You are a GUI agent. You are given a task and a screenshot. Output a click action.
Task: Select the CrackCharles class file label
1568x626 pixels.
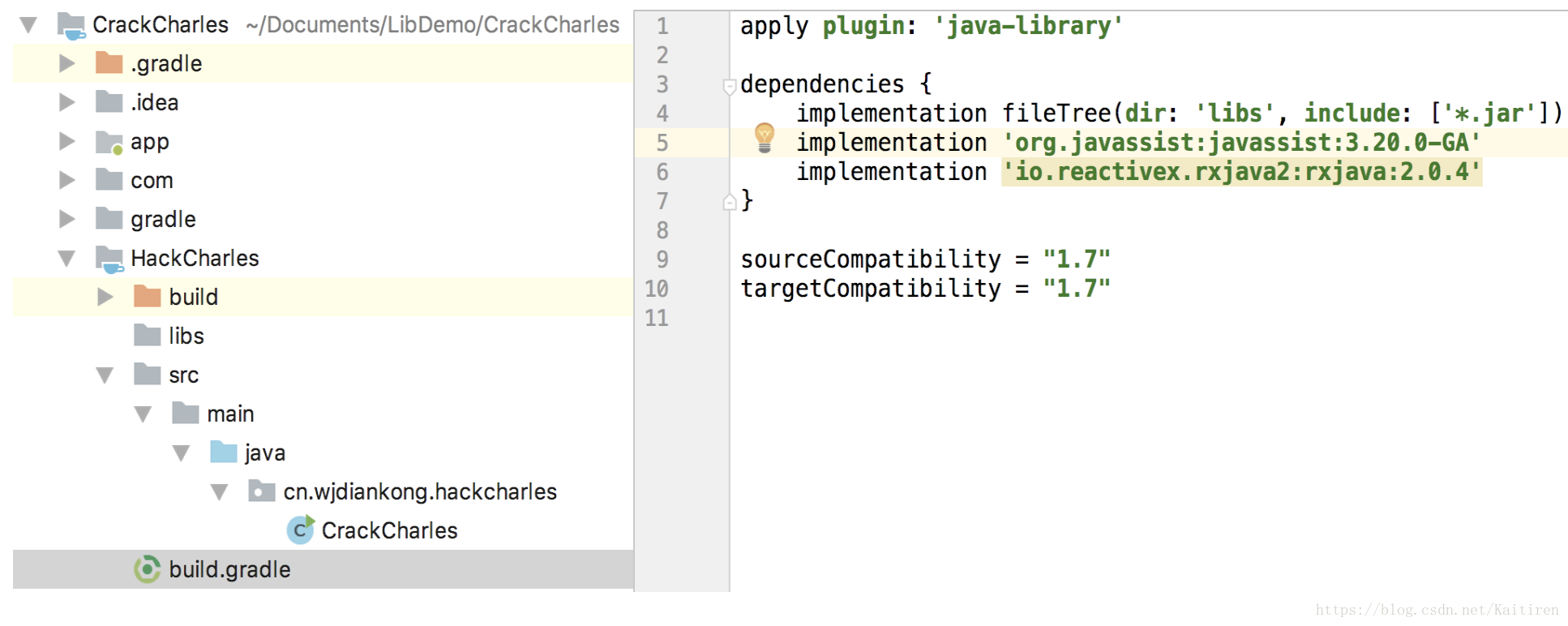pyautogui.click(x=389, y=530)
